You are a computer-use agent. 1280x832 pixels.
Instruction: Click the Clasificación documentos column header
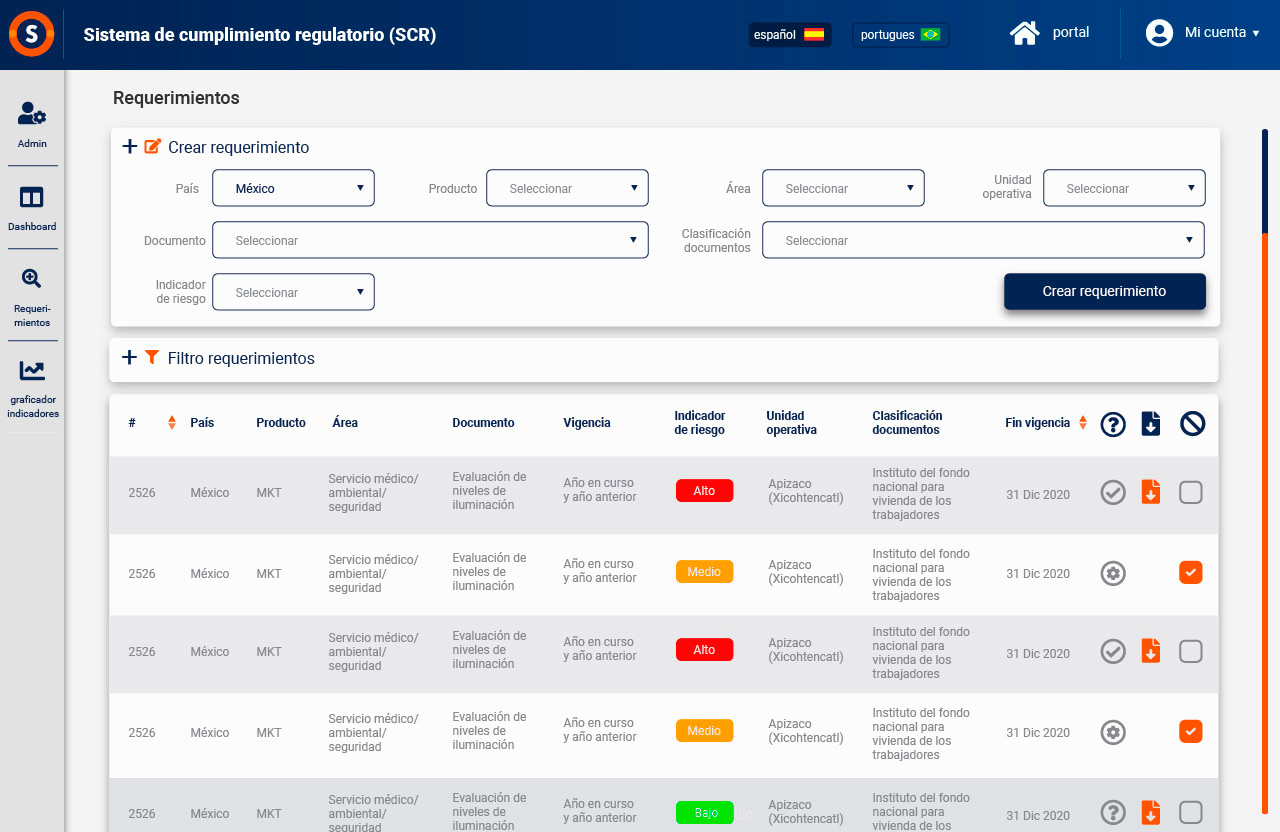coord(907,423)
